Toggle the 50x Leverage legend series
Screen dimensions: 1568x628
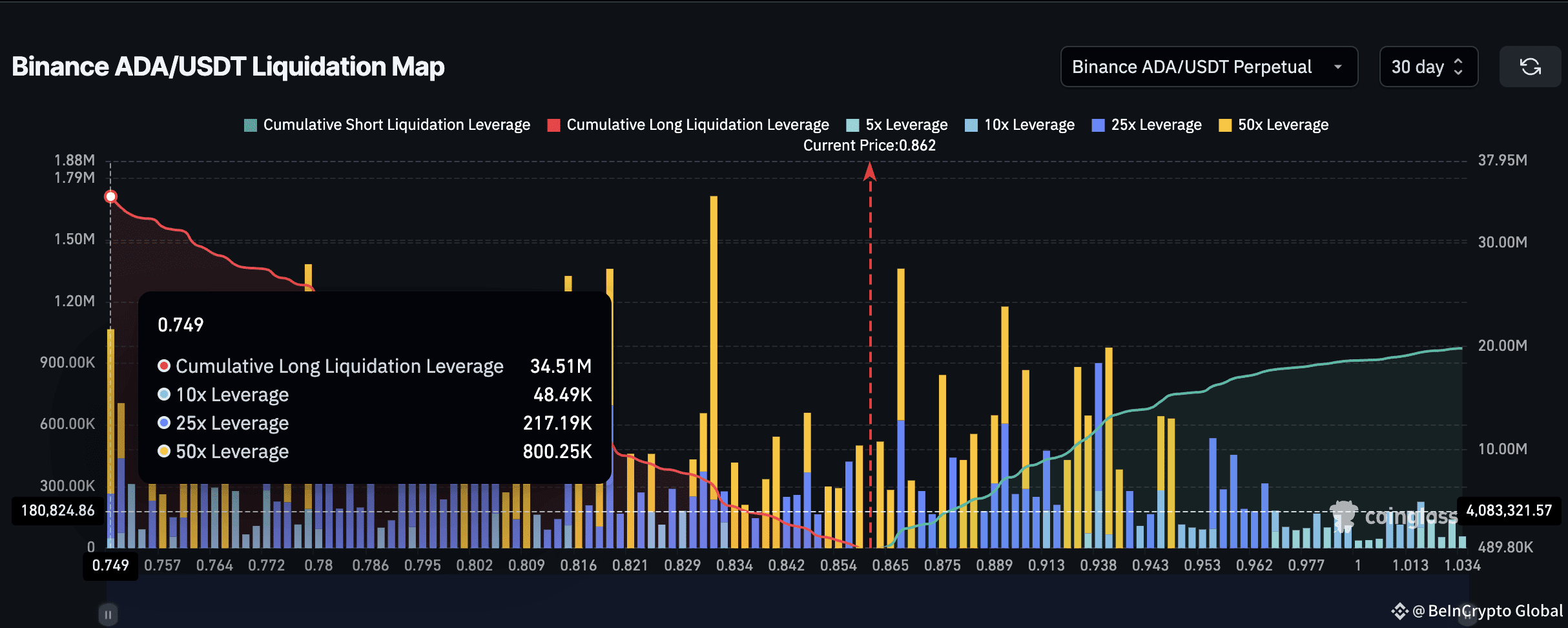pos(1274,125)
